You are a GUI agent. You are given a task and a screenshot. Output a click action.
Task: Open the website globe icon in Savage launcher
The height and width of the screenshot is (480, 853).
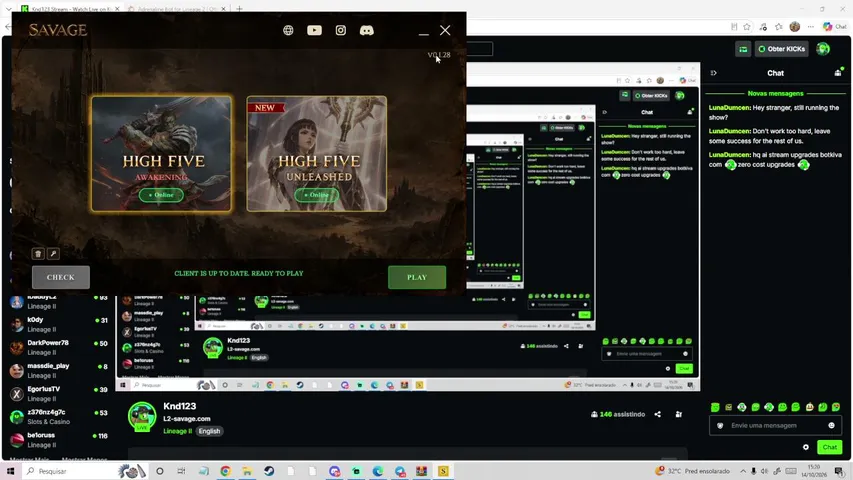(x=288, y=30)
